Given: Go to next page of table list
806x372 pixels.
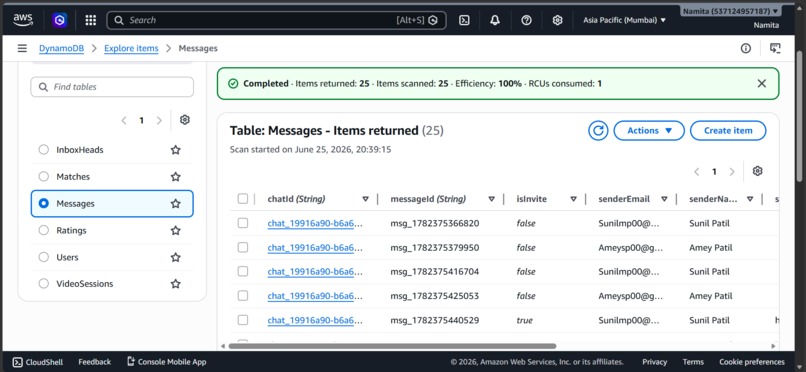Looking at the screenshot, I should (x=159, y=121).
